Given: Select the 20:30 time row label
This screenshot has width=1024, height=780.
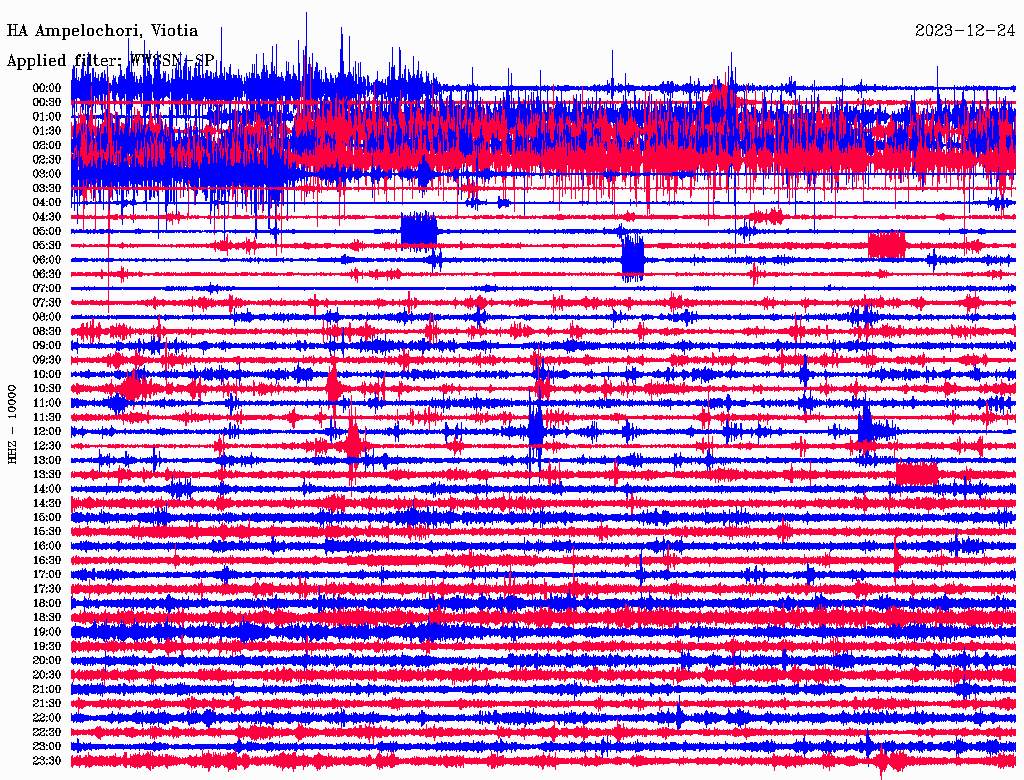Looking at the screenshot, I should [47, 675].
